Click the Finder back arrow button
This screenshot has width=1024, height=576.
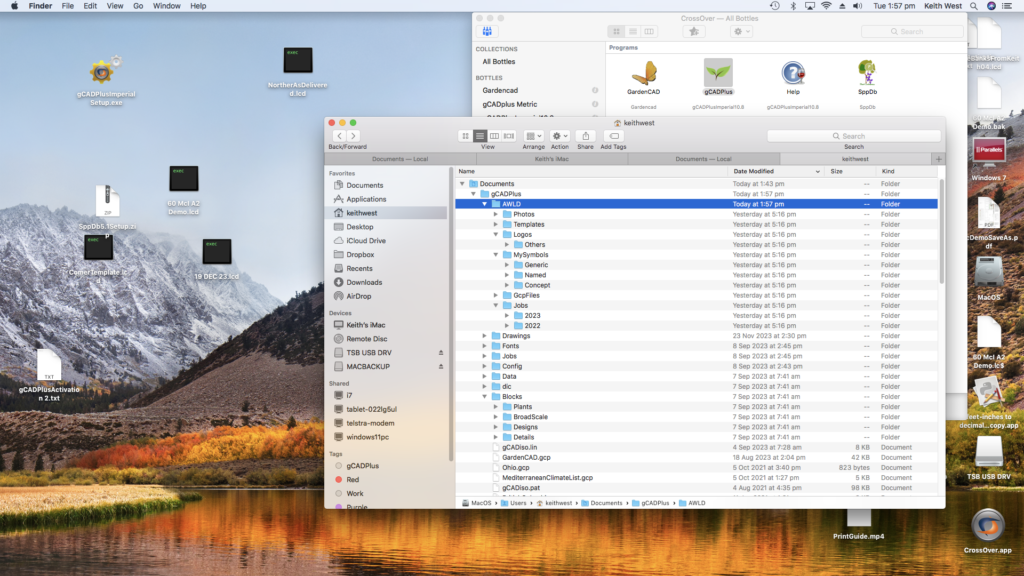coord(340,136)
